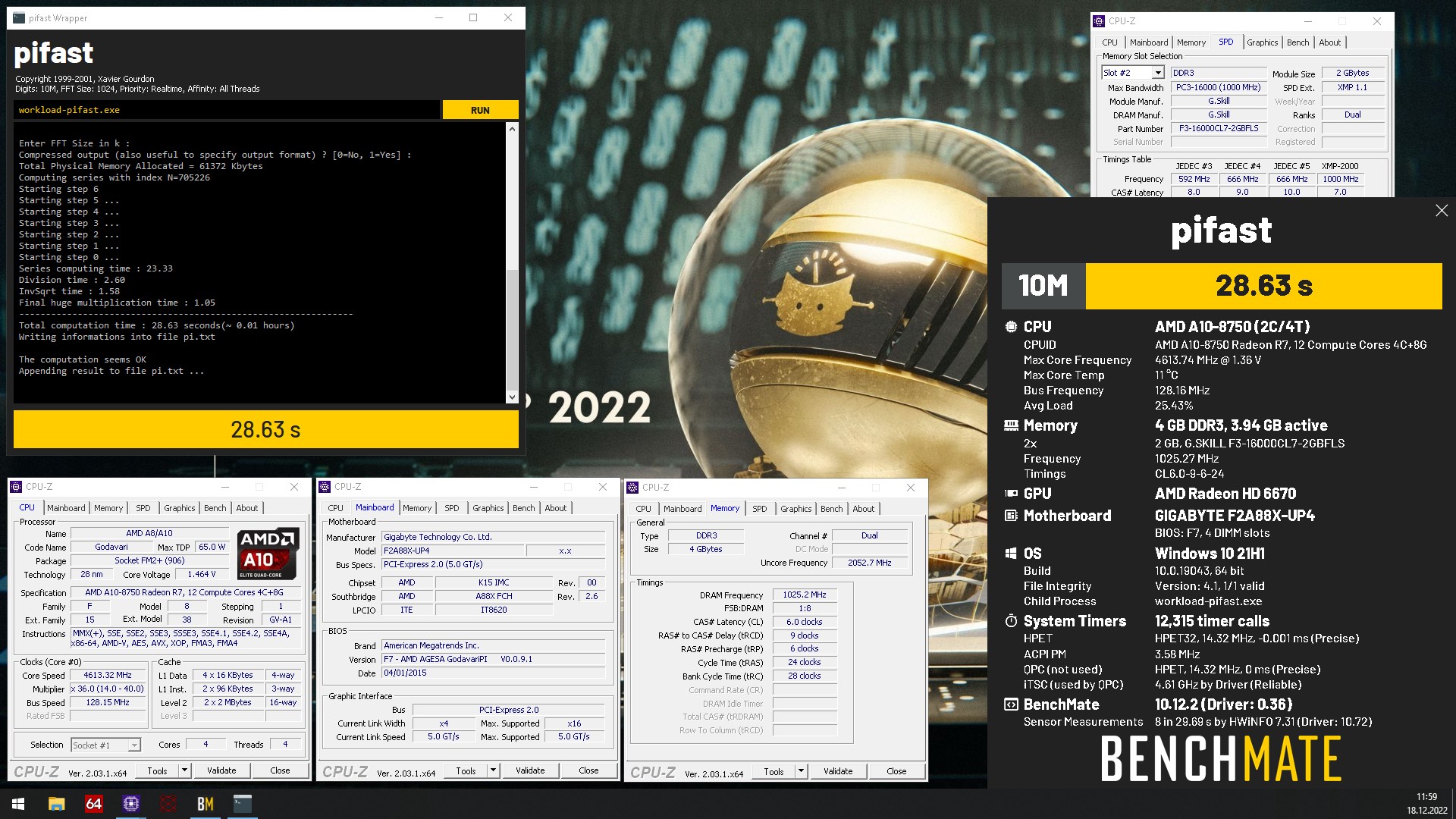This screenshot has height=819, width=1456.
Task: Click Validate in CPU-Z Memory window
Action: [x=838, y=771]
